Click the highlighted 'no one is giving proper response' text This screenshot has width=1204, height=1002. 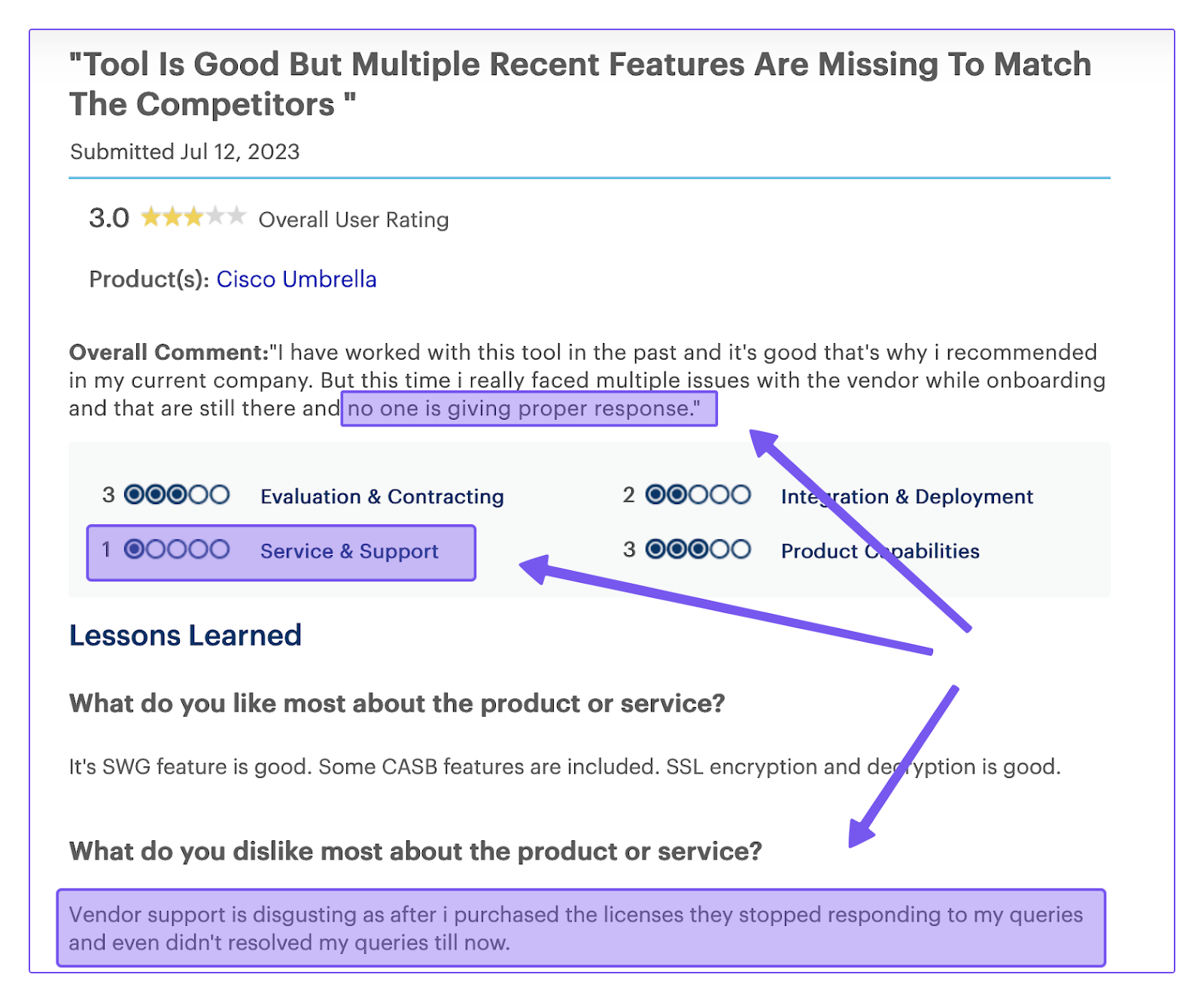[x=524, y=408]
